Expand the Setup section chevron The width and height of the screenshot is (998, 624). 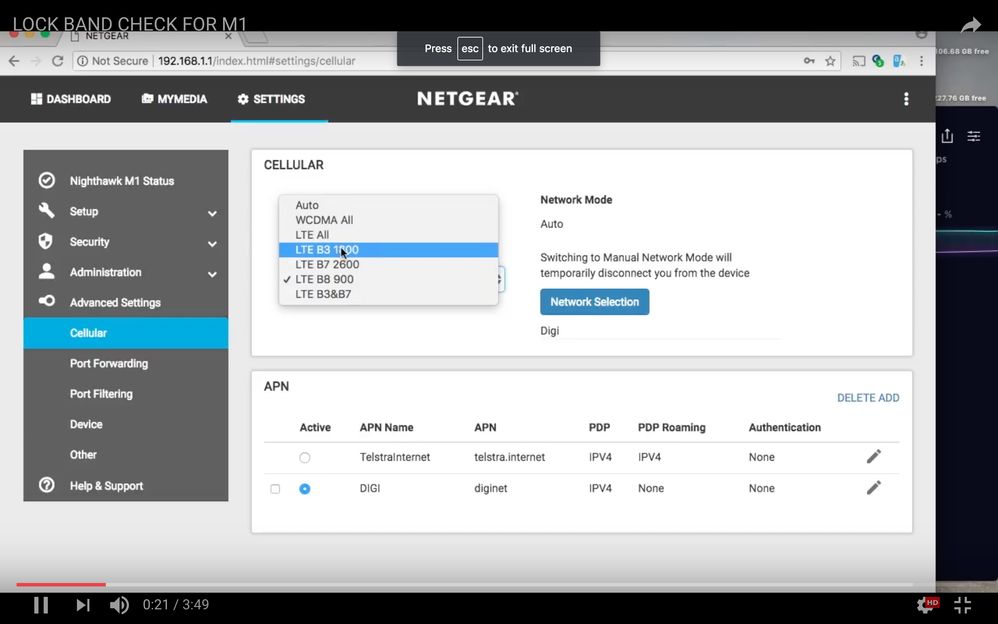(213, 213)
